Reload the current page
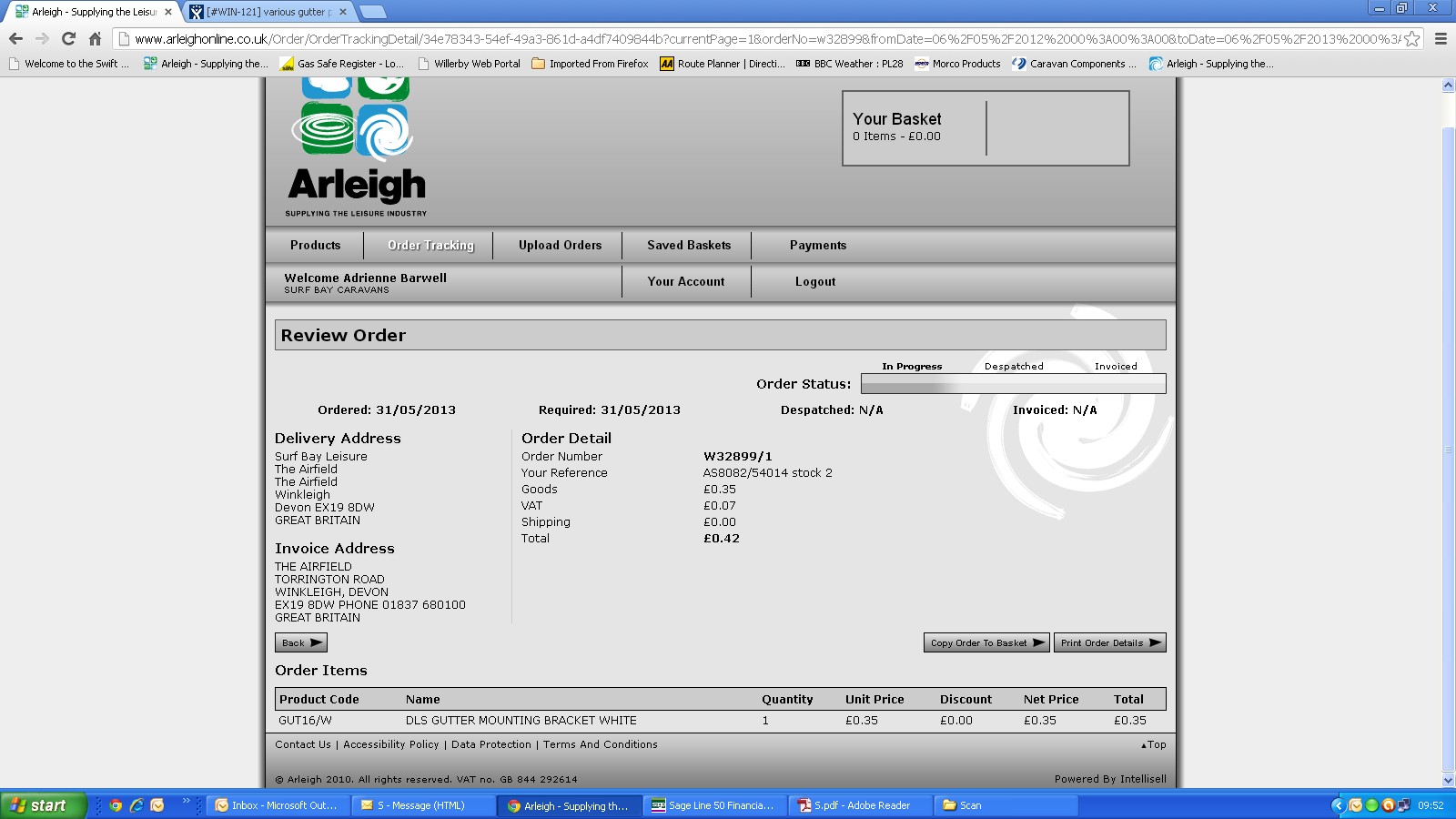Screen dimensions: 1456x819 [x=68, y=38]
